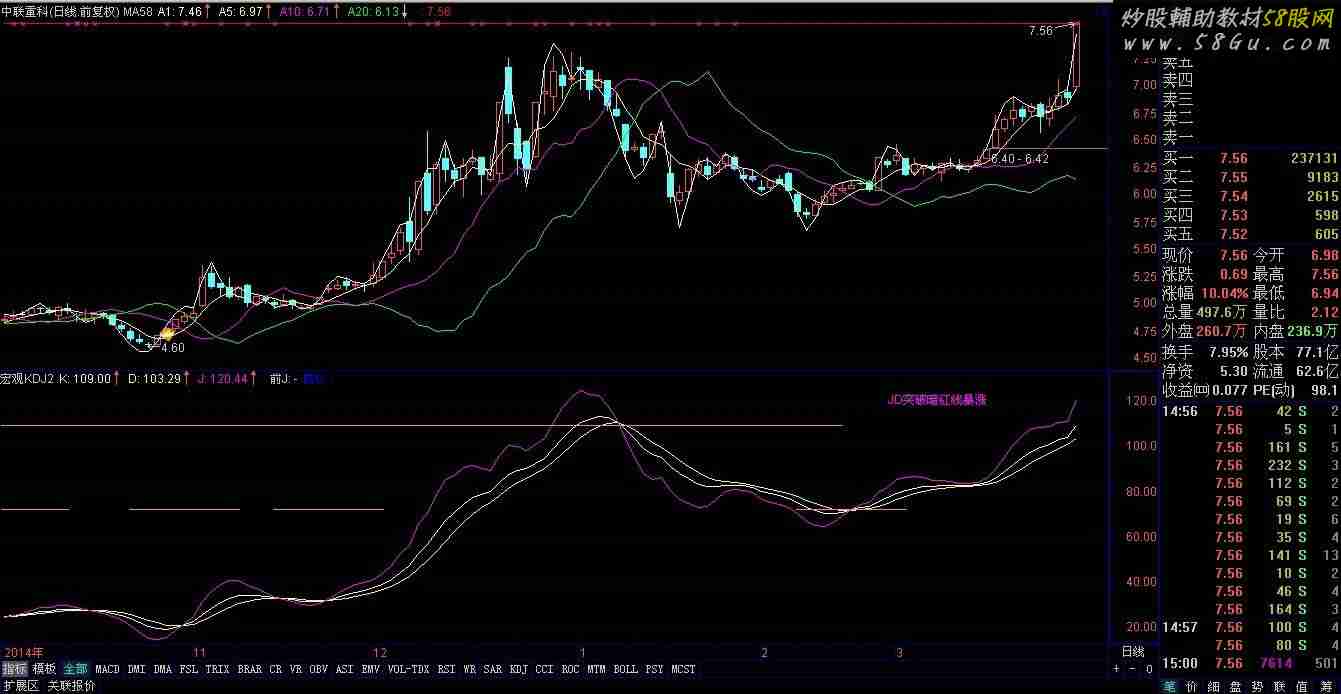Apply the RSI indicator

tap(446, 669)
